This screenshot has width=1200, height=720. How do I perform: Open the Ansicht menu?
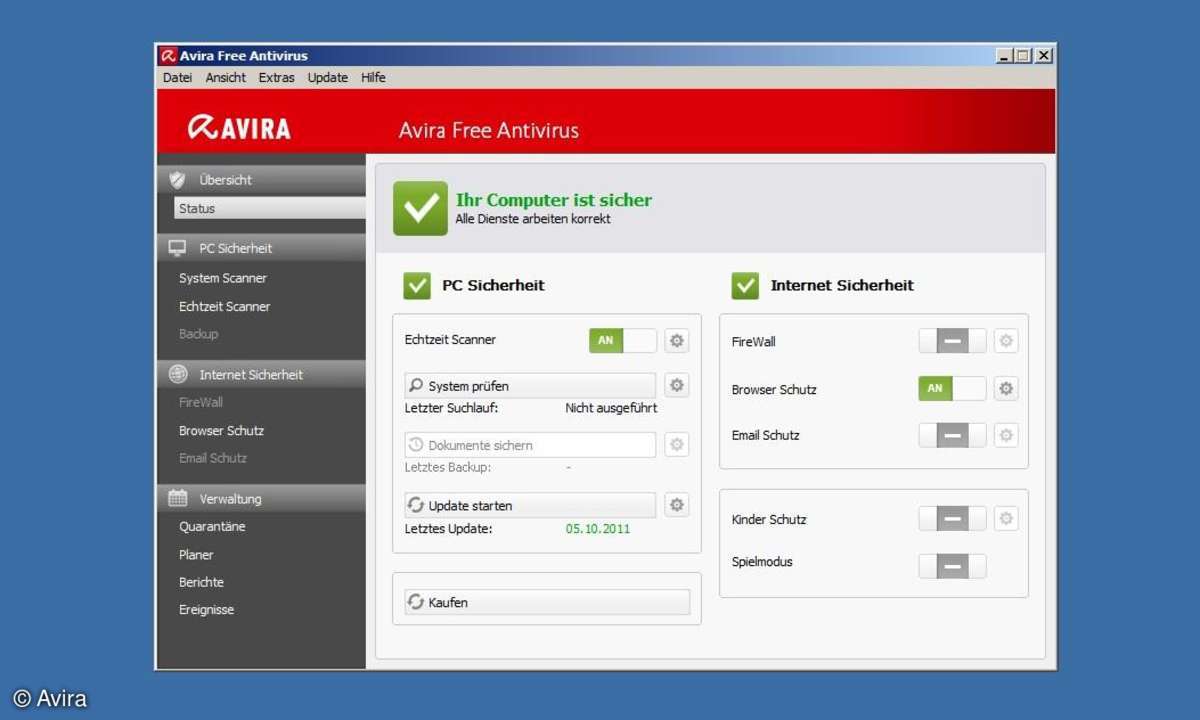(226, 78)
